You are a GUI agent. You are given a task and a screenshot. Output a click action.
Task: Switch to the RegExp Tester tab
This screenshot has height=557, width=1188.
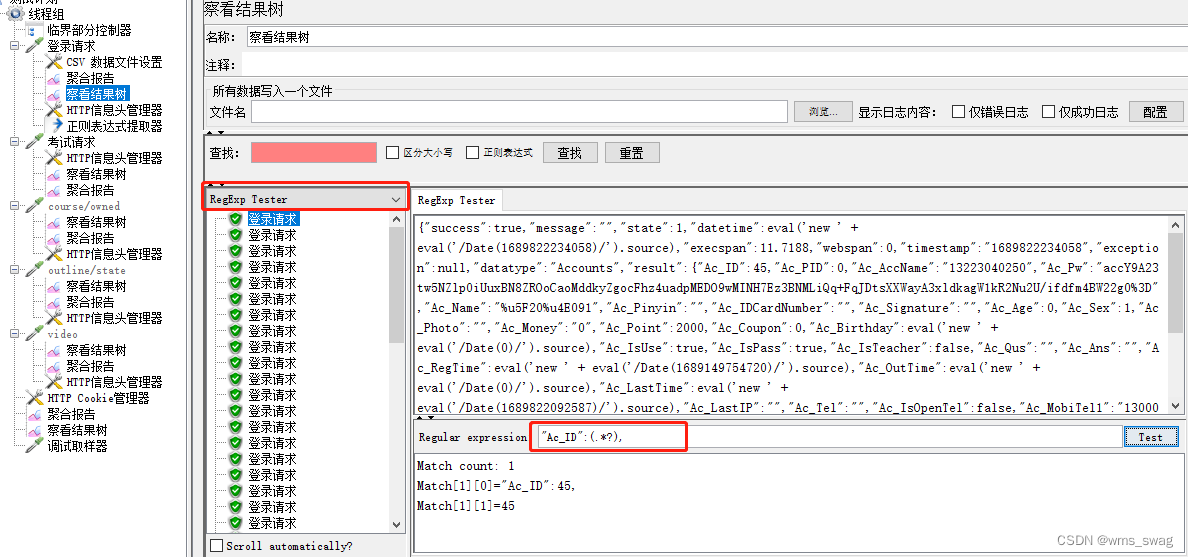tap(456, 200)
